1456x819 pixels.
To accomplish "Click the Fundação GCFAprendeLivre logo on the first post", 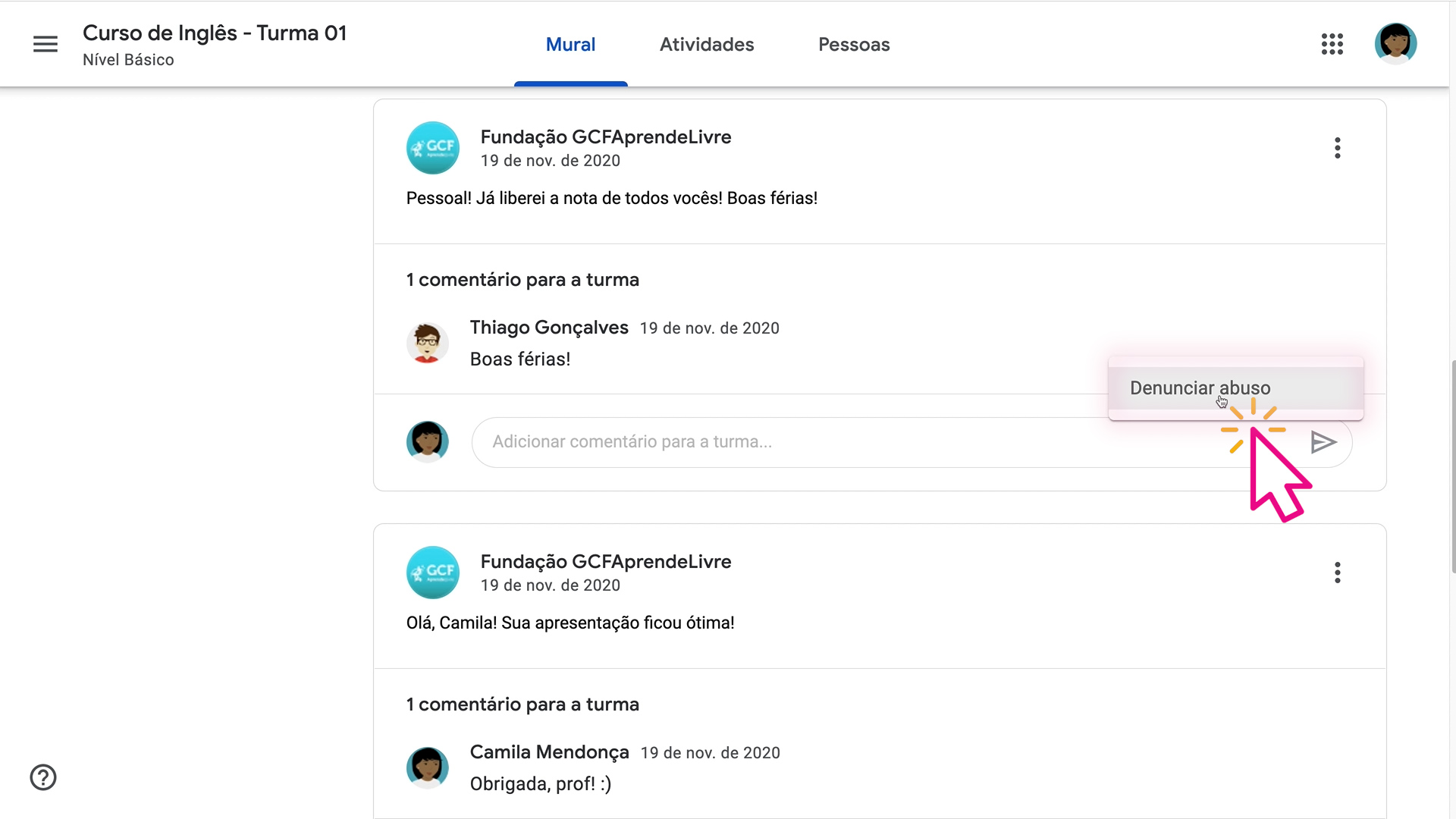I will [432, 147].
